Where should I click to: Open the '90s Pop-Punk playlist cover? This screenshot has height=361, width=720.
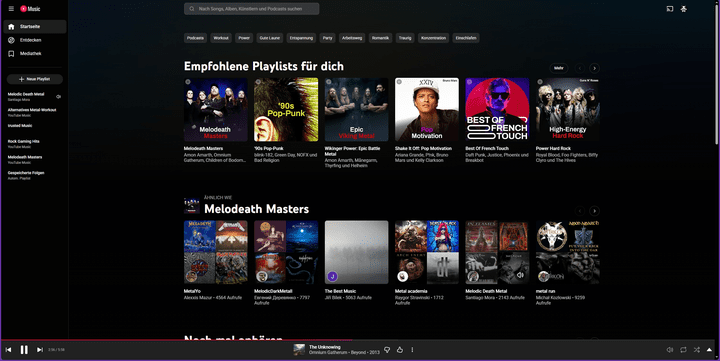(x=286, y=109)
